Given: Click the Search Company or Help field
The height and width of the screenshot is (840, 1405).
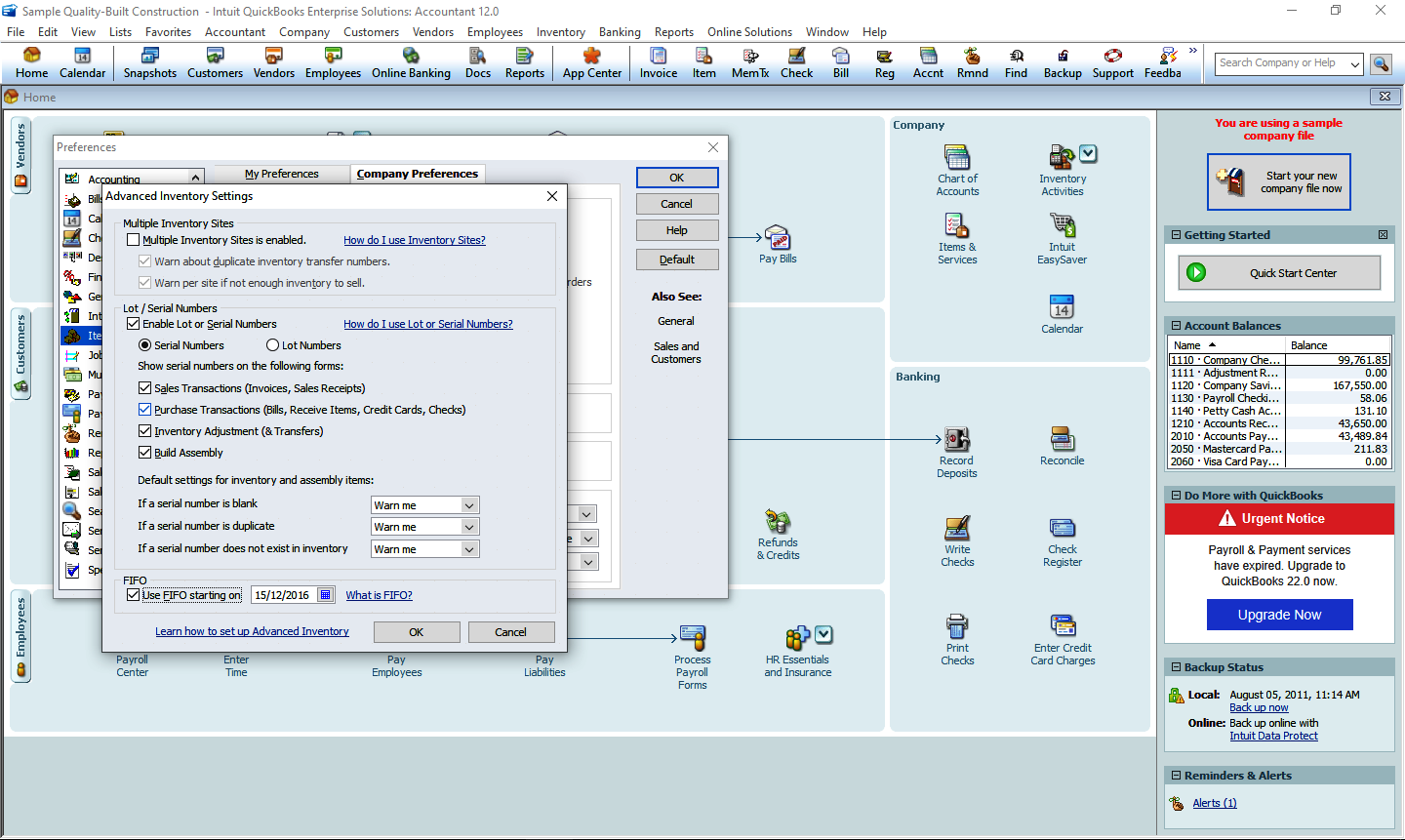Looking at the screenshot, I should pyautogui.click(x=1280, y=63).
